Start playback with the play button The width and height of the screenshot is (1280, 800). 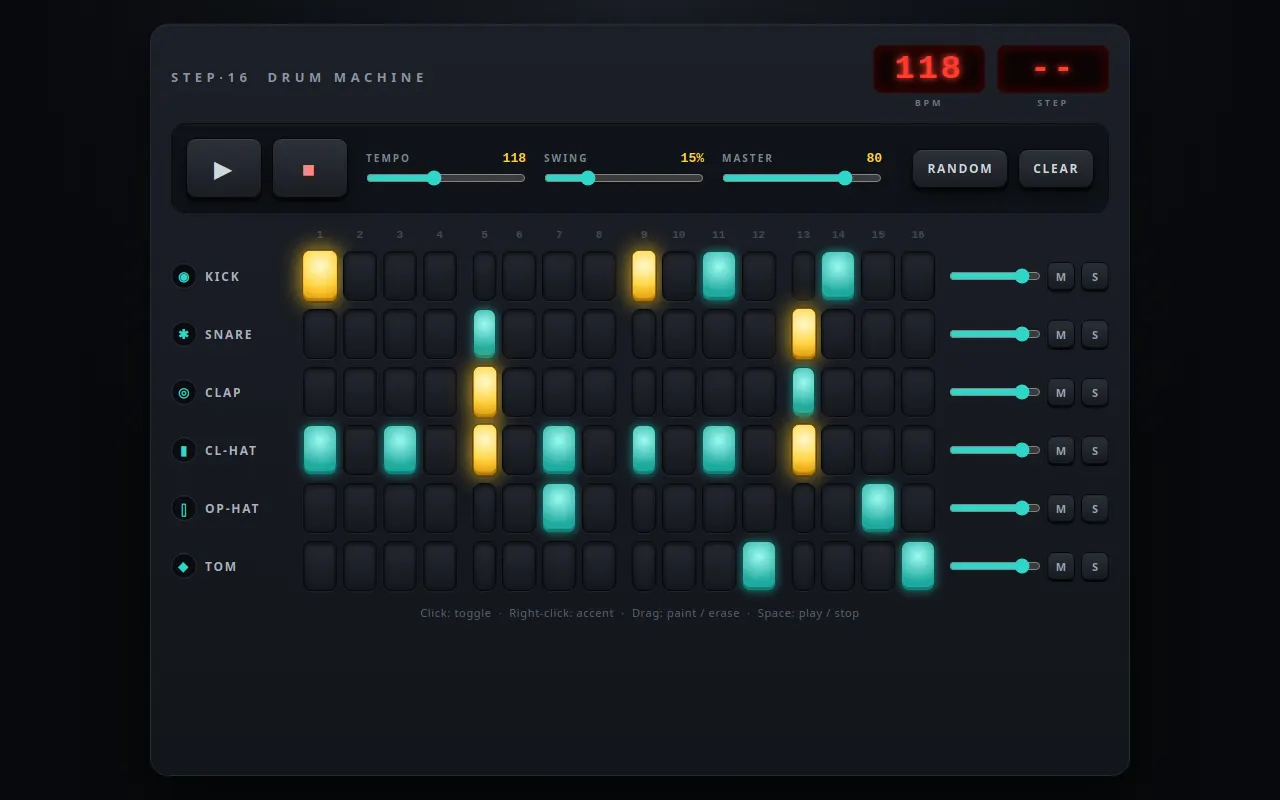[224, 168]
